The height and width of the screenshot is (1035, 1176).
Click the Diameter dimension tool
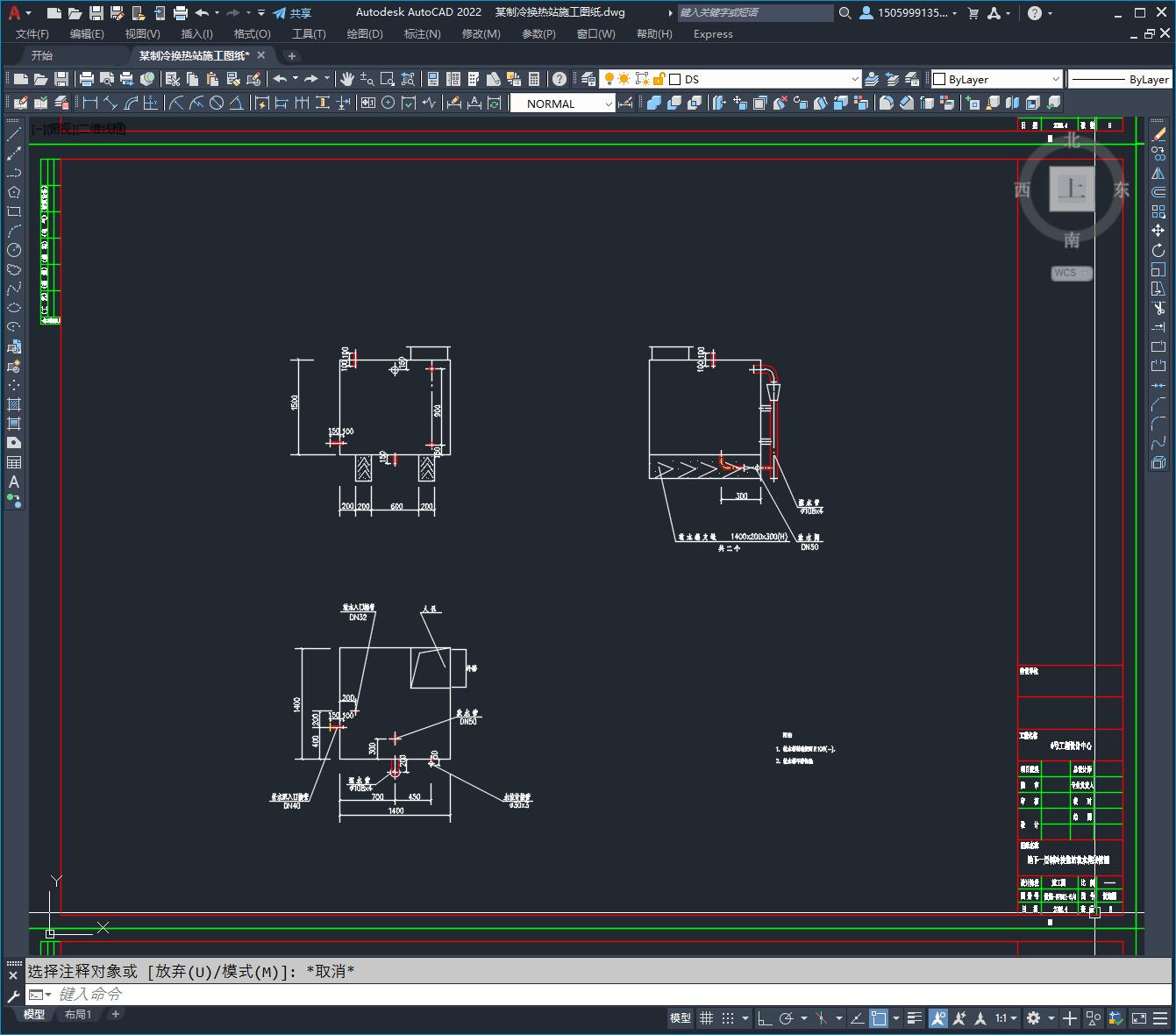217,103
